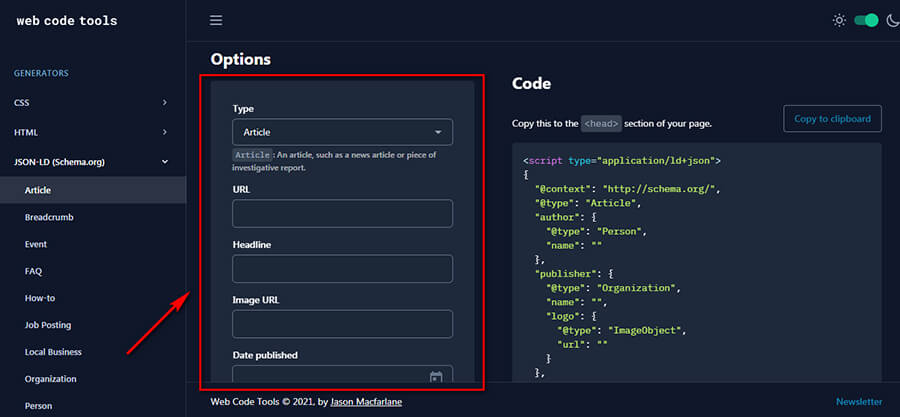
Task: Expand the CSS generators section
Action: pyautogui.click(x=92, y=102)
